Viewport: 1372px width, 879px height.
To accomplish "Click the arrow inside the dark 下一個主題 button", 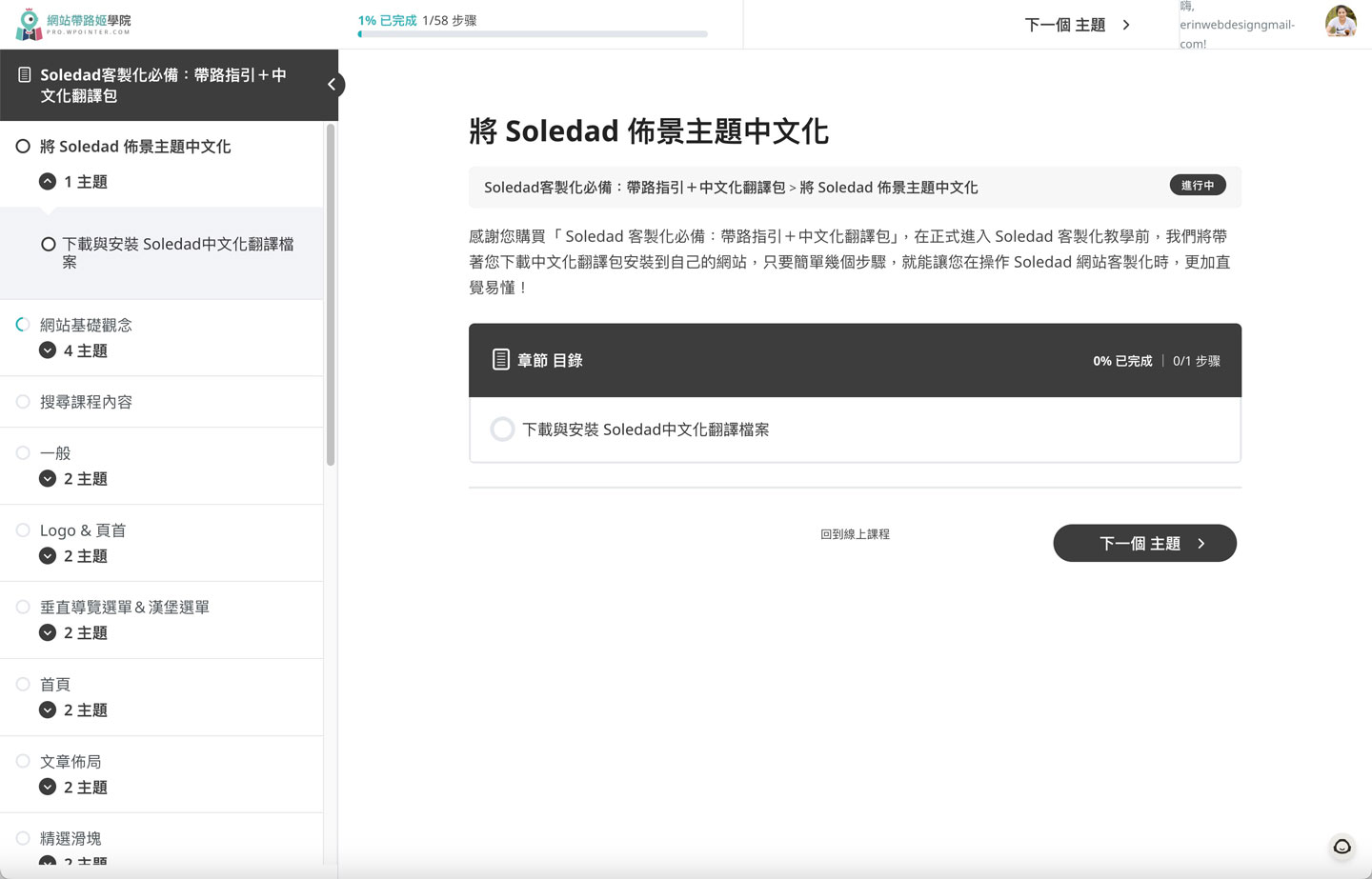I will (1201, 544).
